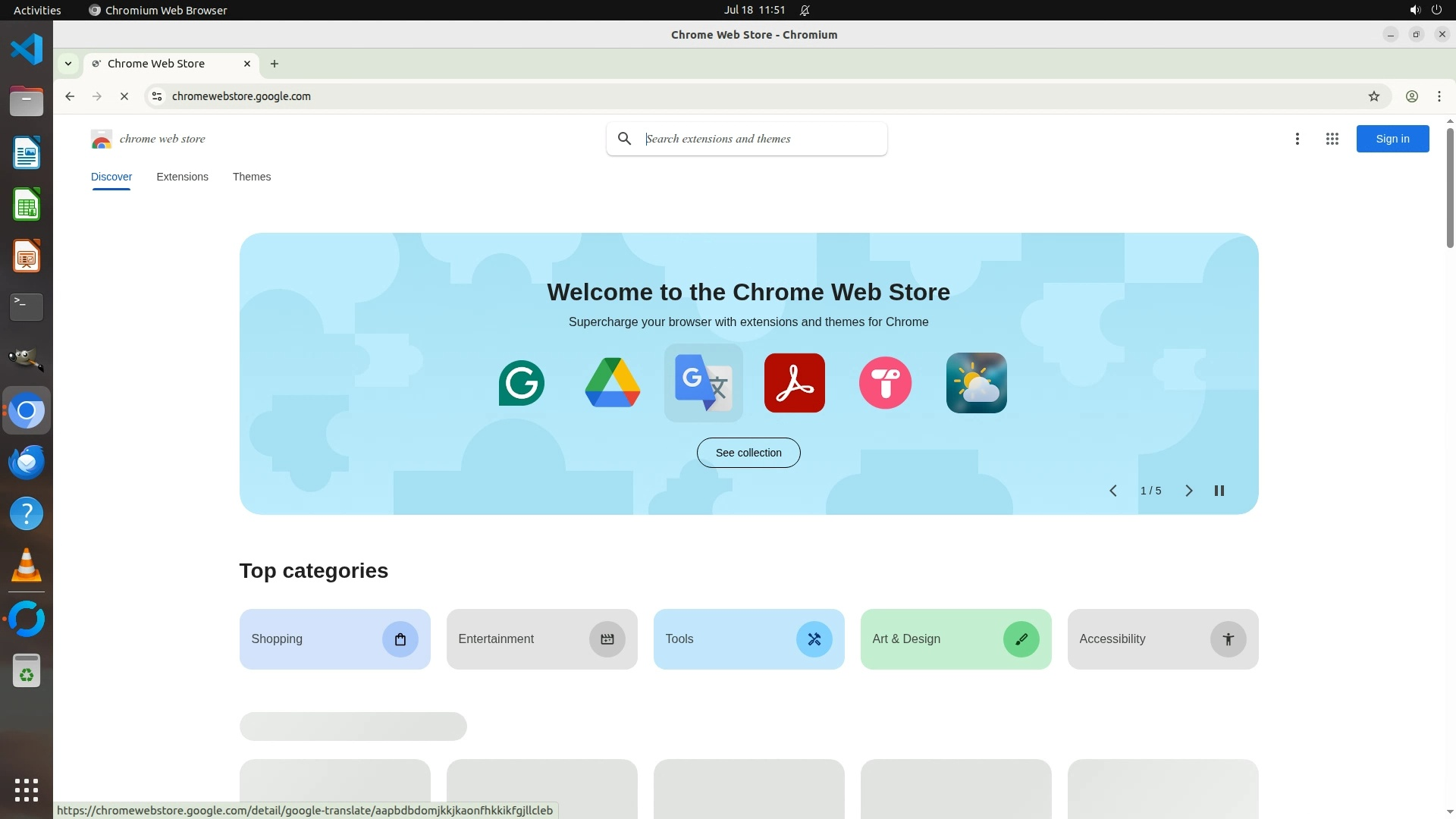Bookmark this page with star icon

[x=1373, y=96]
